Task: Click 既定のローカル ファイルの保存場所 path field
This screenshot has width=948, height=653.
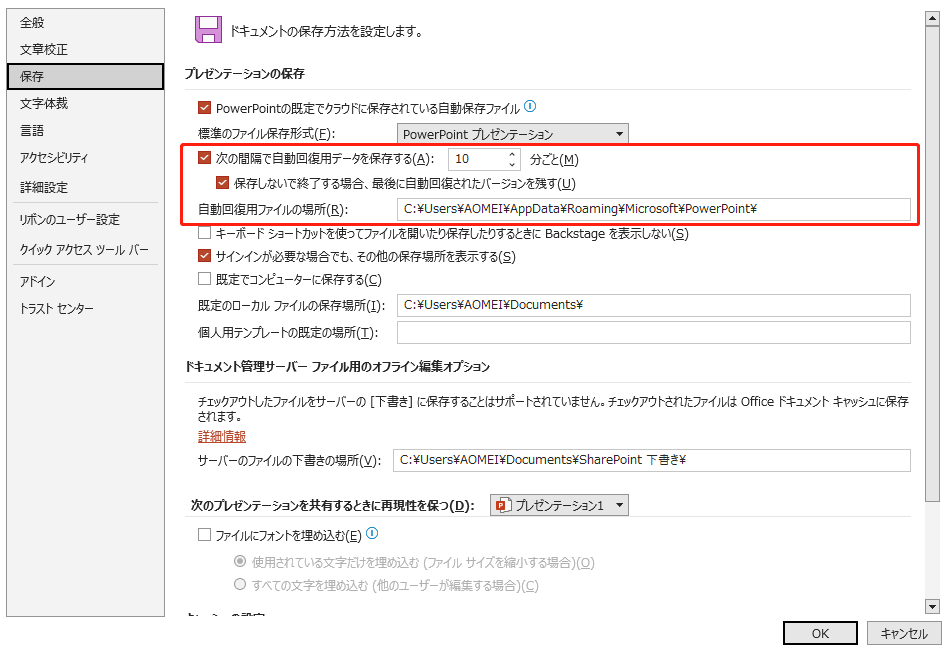Action: click(654, 305)
